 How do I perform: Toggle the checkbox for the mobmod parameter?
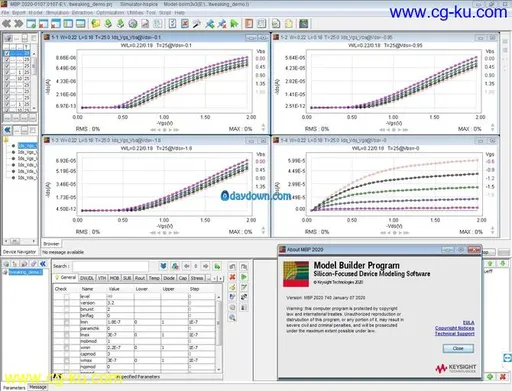coord(67,341)
